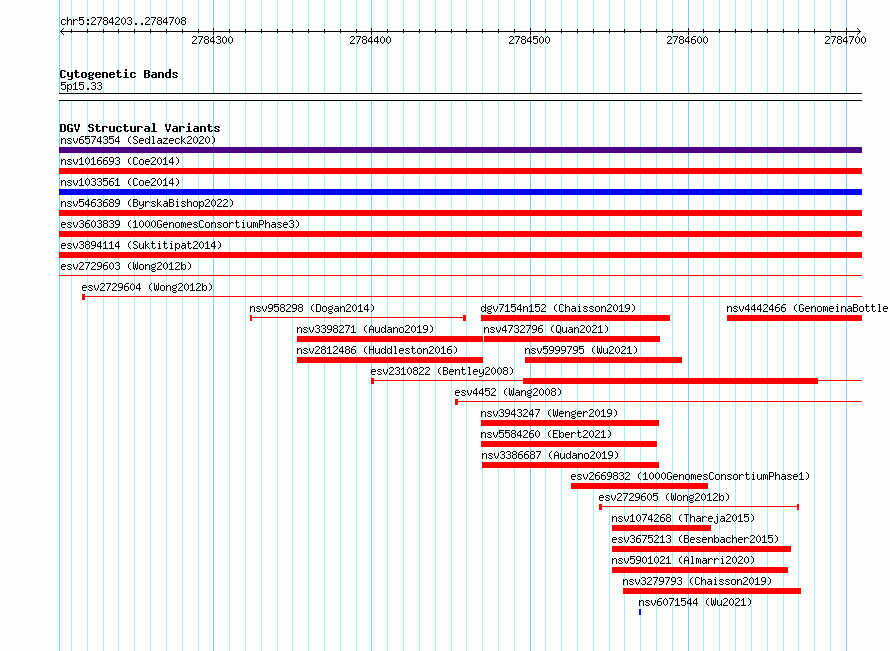The height and width of the screenshot is (651, 890).
Task: Select nsv5901021 (Almarri2020) label
Action: (x=683, y=560)
